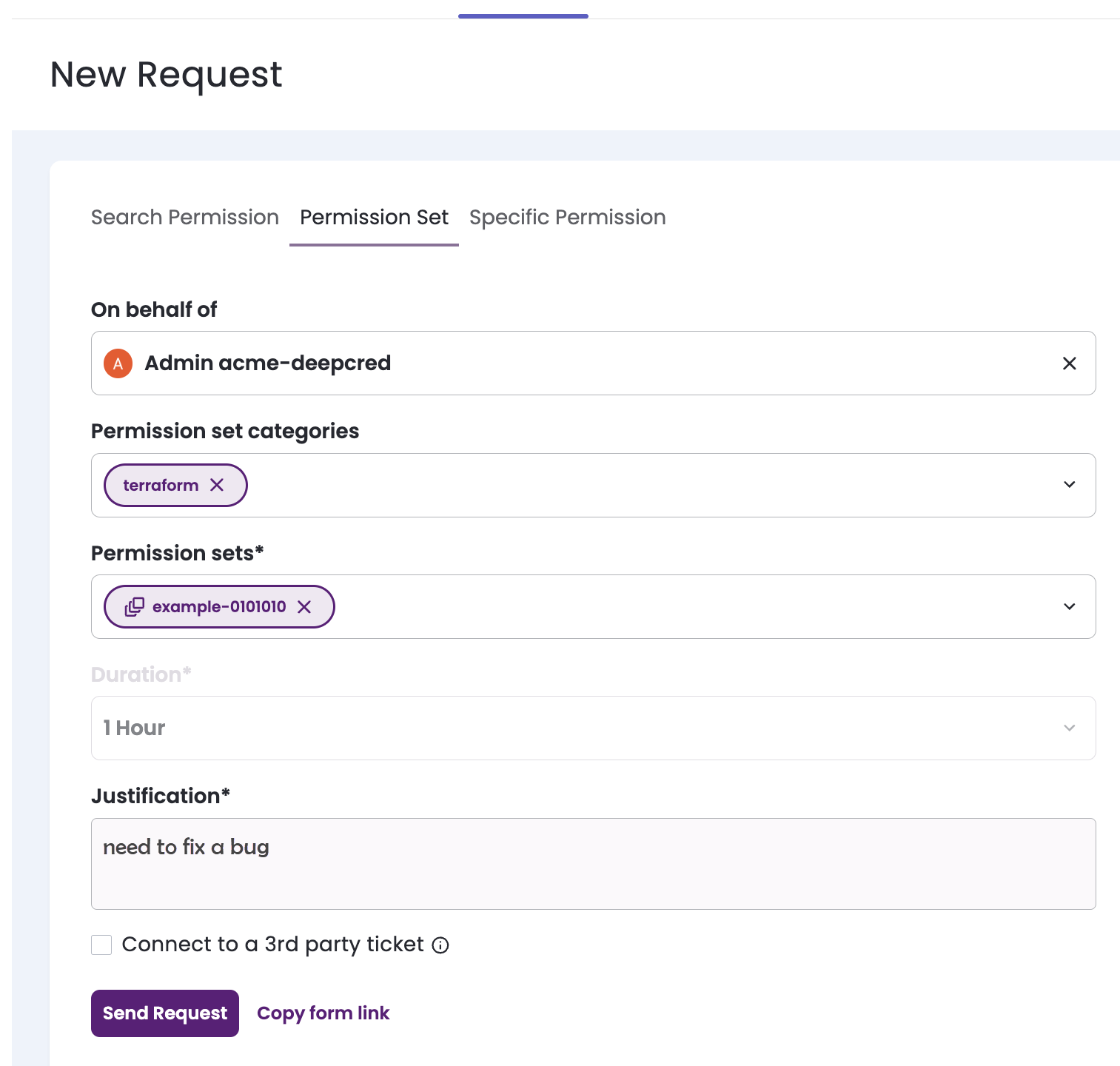This screenshot has width=1120, height=1066.
Task: Click the Copy form link
Action: (323, 1013)
